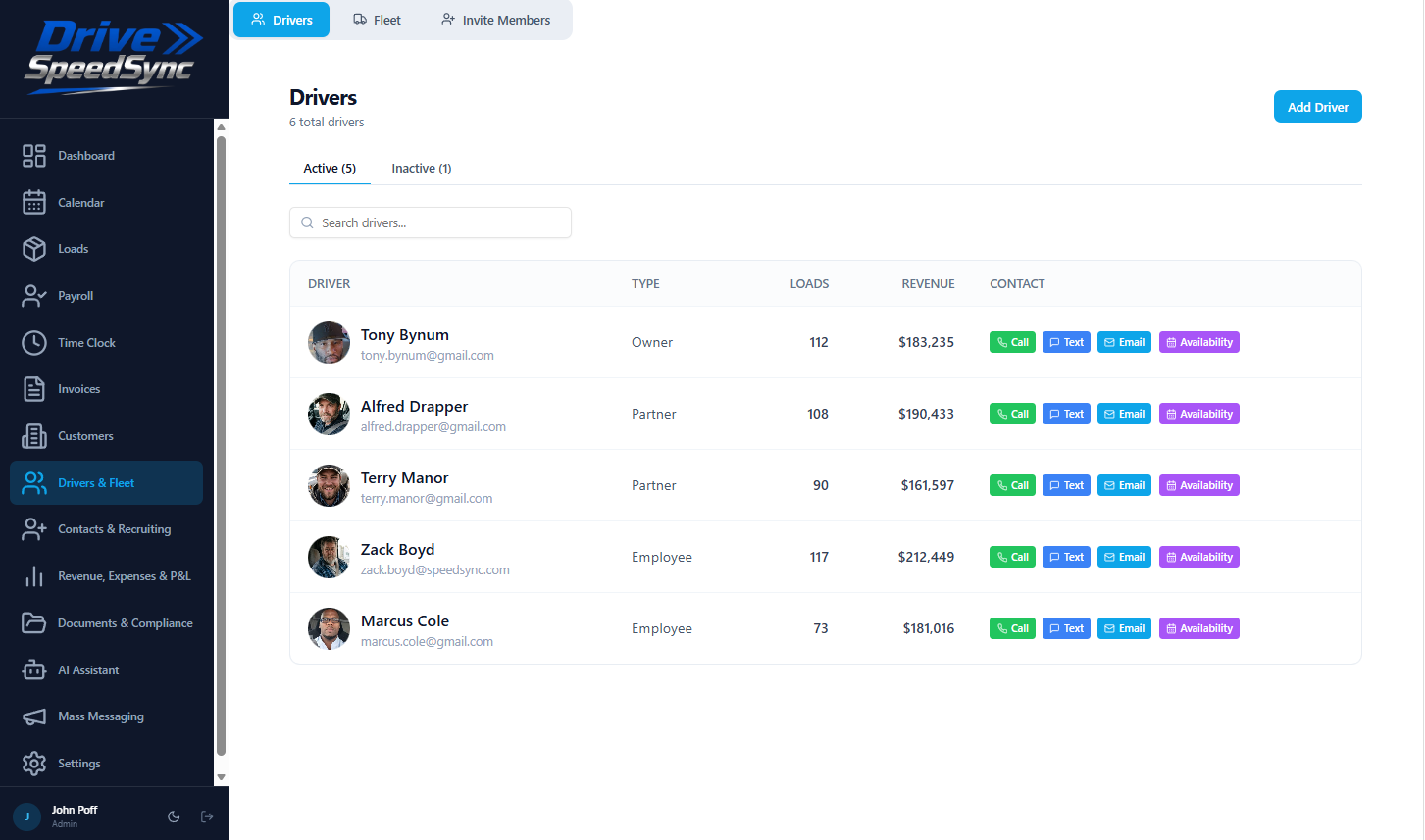This screenshot has width=1425, height=840.
Task: Click the sidebar vertical scrollbar
Action: point(221,446)
